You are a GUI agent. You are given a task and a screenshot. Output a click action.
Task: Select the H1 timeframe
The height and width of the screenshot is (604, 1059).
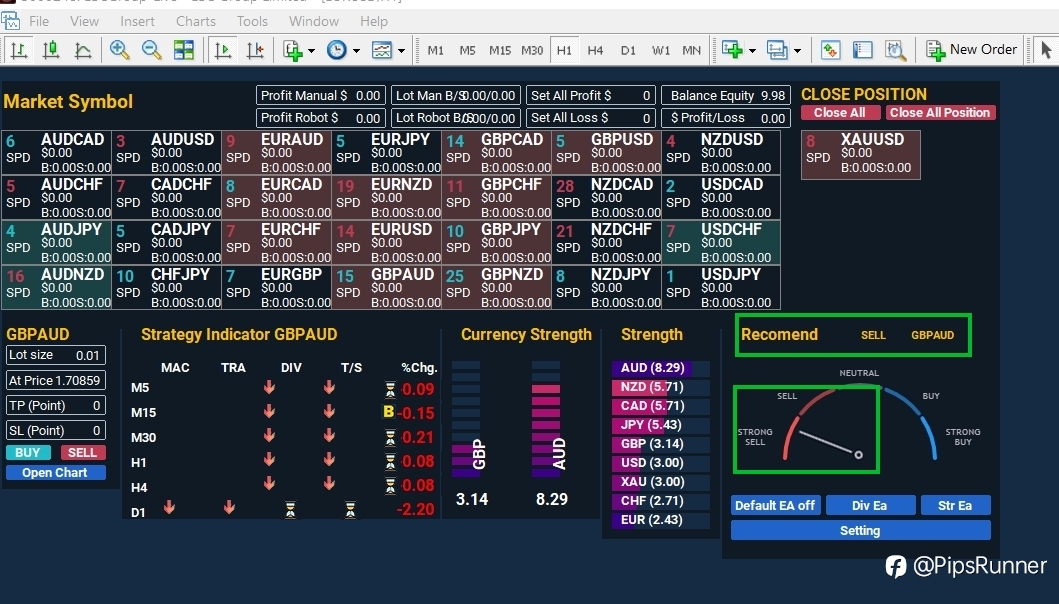pos(564,51)
